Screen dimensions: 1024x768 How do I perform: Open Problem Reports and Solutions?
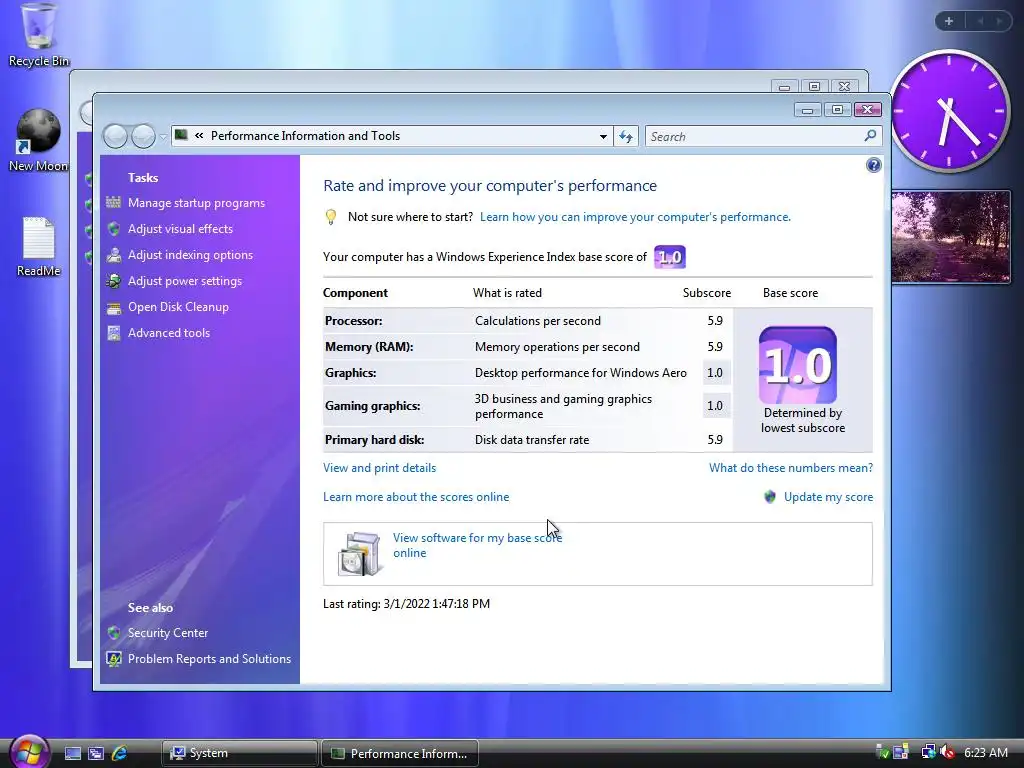tap(209, 659)
